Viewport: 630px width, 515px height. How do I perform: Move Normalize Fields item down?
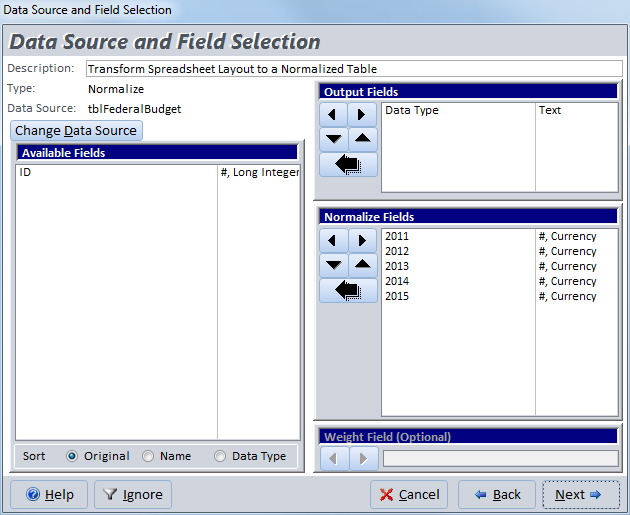pos(333,265)
